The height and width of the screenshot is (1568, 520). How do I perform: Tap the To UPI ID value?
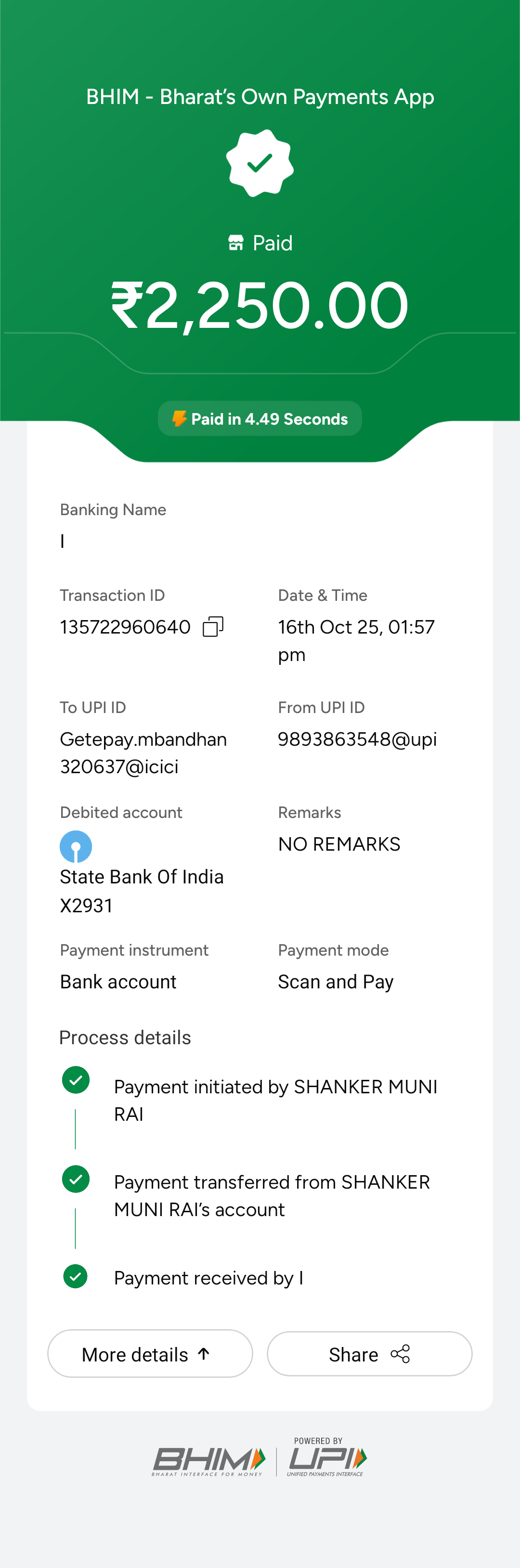[143, 753]
